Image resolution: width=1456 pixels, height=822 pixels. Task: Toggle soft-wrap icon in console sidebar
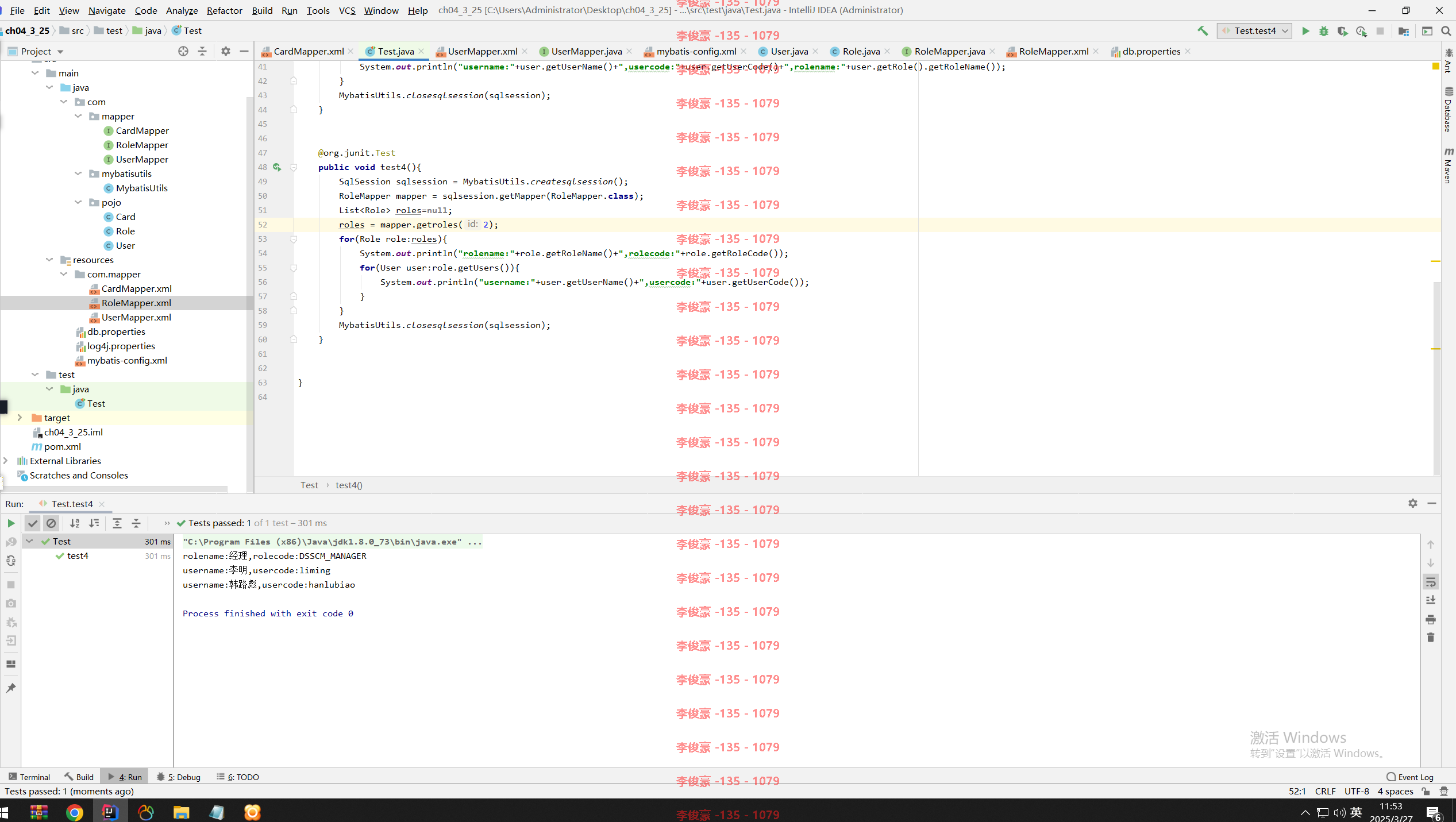click(1431, 582)
